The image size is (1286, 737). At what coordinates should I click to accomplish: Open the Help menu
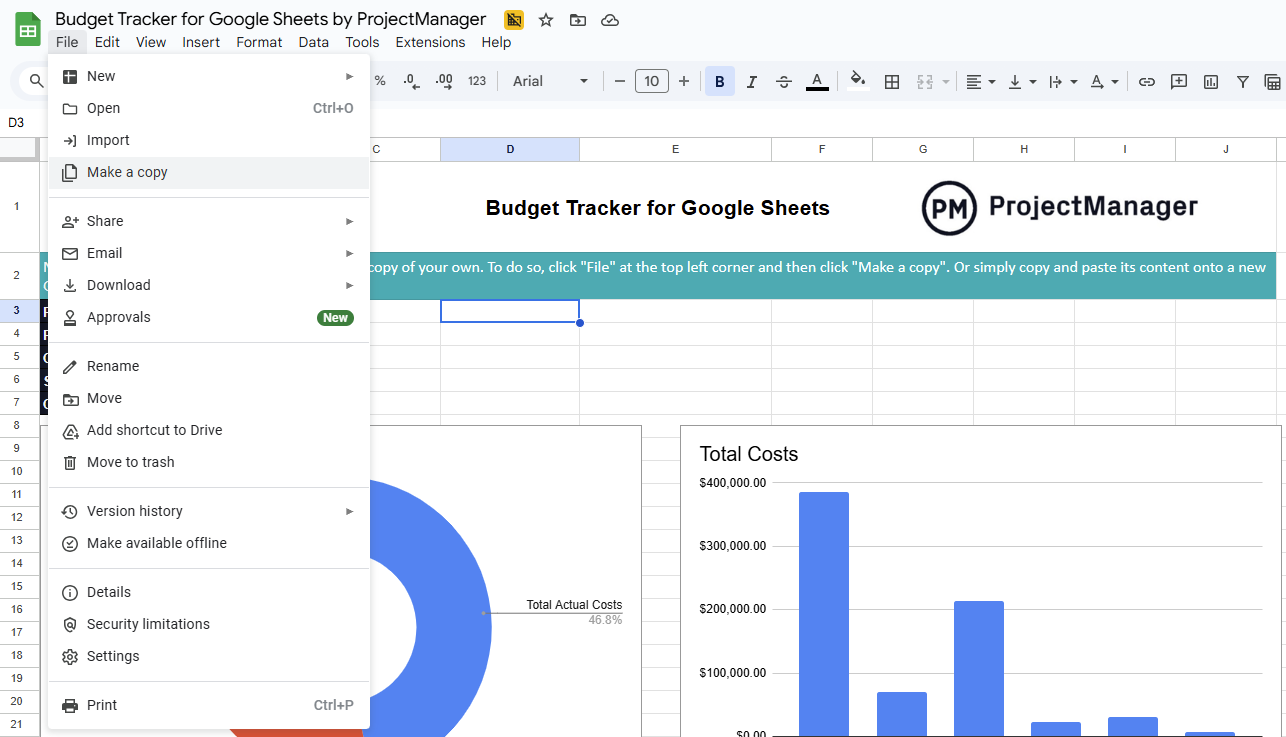[496, 42]
